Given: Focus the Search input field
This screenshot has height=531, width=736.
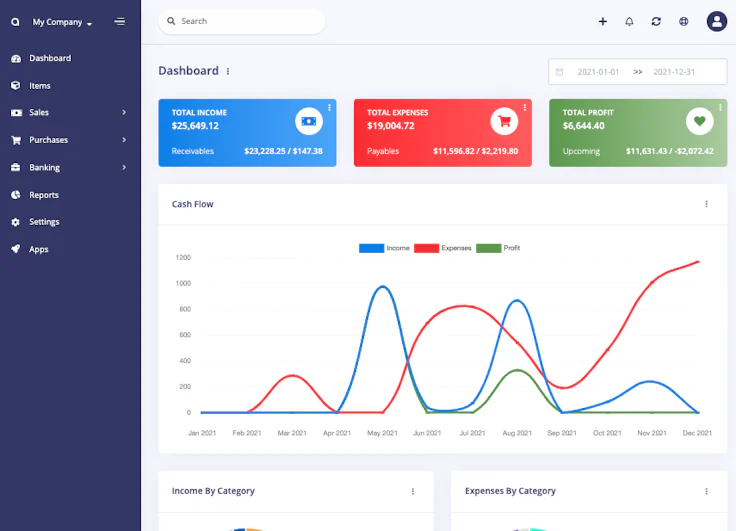Looking at the screenshot, I should (x=242, y=21).
